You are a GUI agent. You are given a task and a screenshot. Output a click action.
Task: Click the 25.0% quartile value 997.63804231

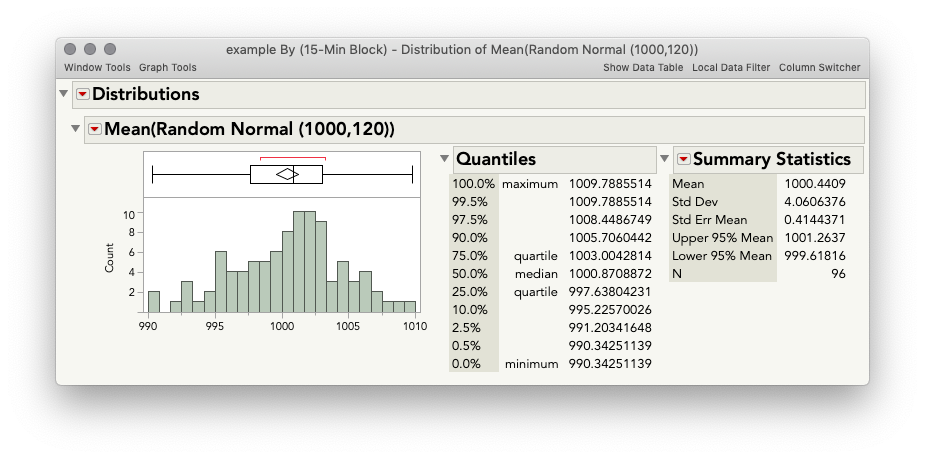click(x=610, y=292)
